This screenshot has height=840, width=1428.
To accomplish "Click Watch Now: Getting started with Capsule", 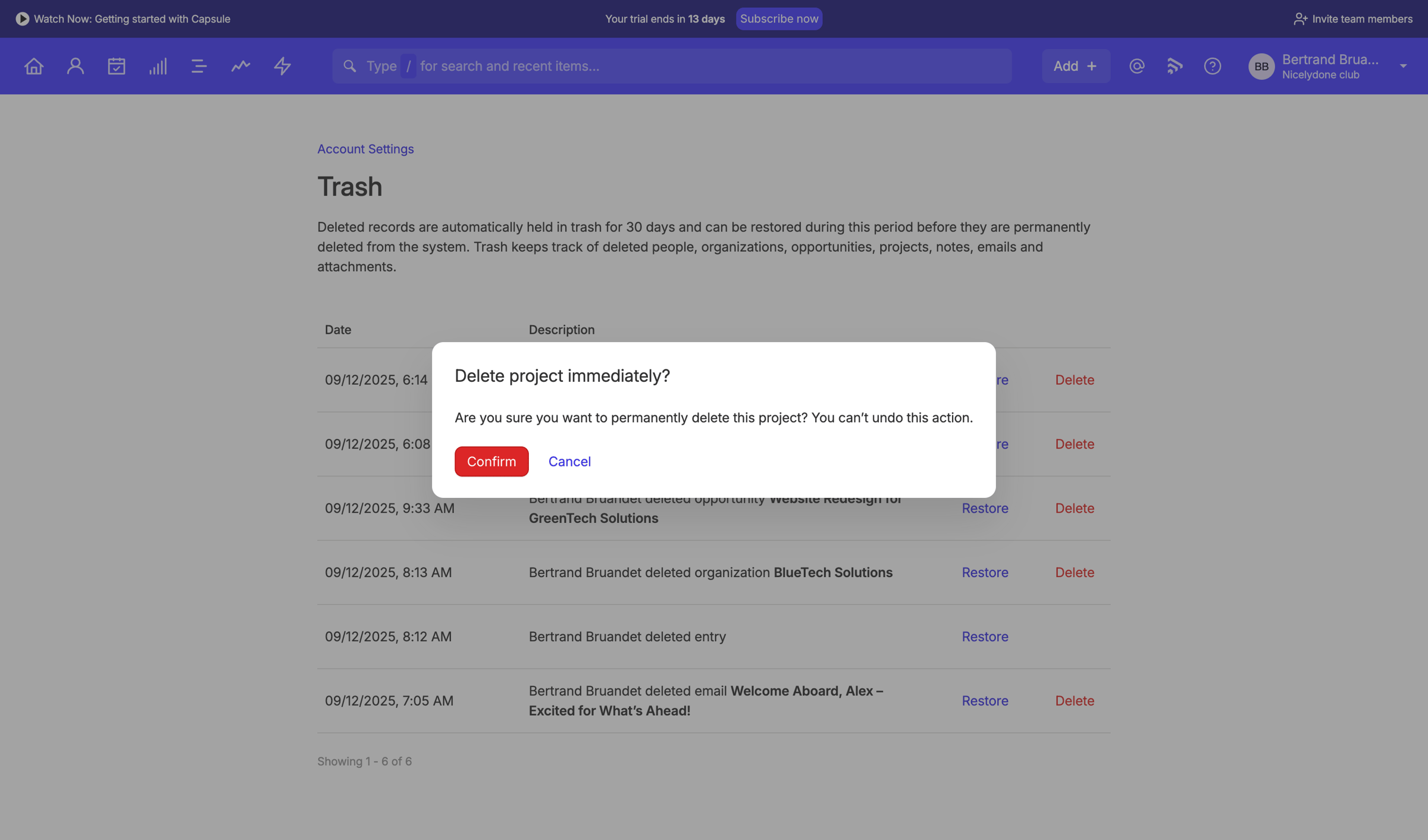I will click(132, 19).
